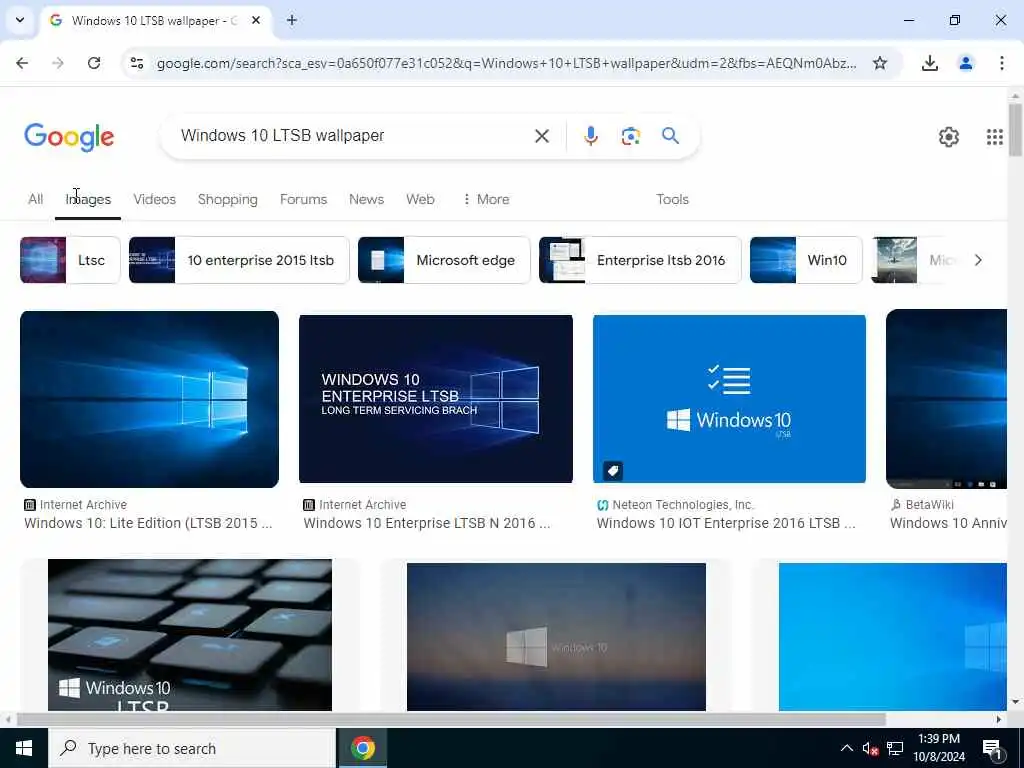The height and width of the screenshot is (768, 1024).
Task: Open Chrome three-dot menu
Action: point(1001,63)
